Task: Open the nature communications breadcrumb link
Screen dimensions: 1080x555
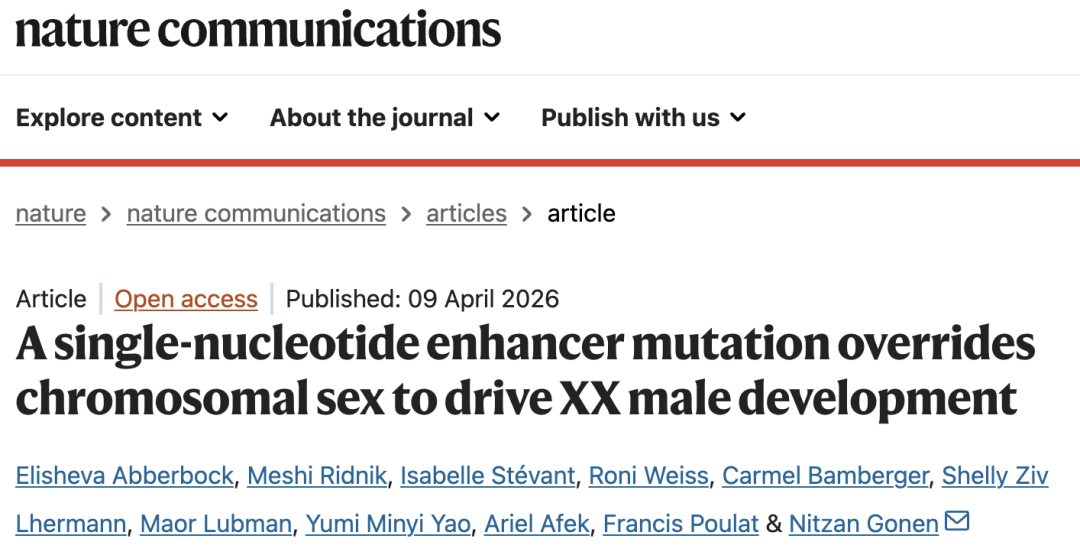Action: 256,213
